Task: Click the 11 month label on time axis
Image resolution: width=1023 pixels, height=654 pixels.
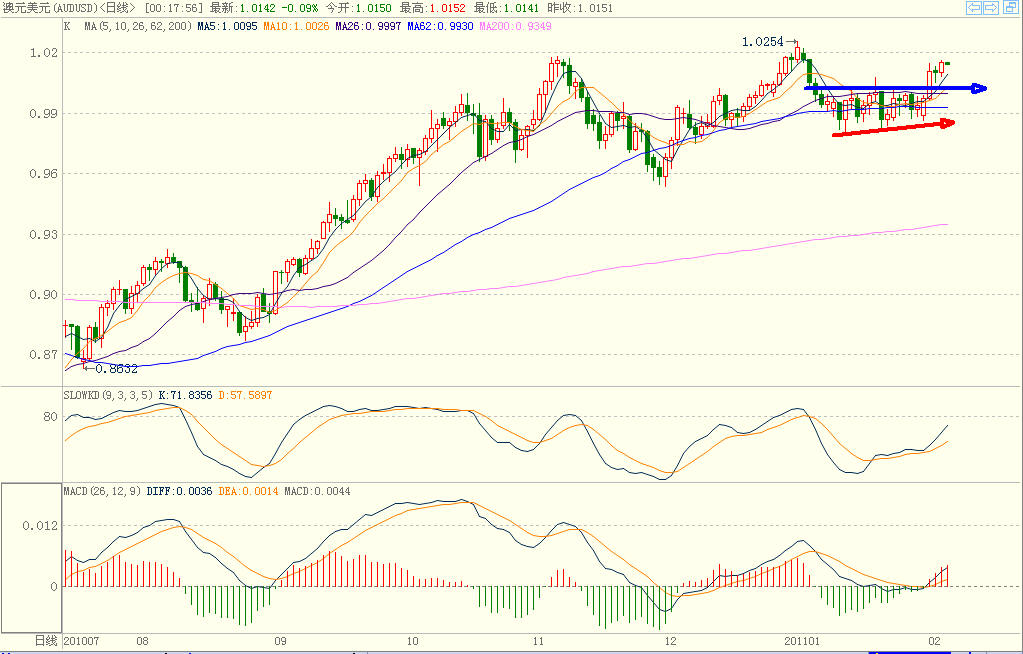Action: coord(538,641)
